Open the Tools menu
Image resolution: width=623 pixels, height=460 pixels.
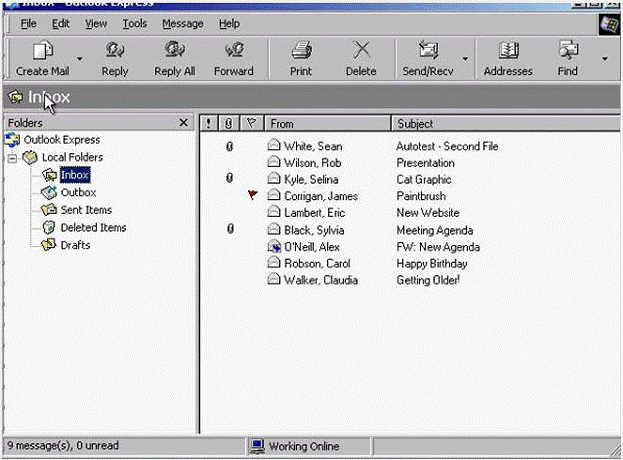(134, 24)
